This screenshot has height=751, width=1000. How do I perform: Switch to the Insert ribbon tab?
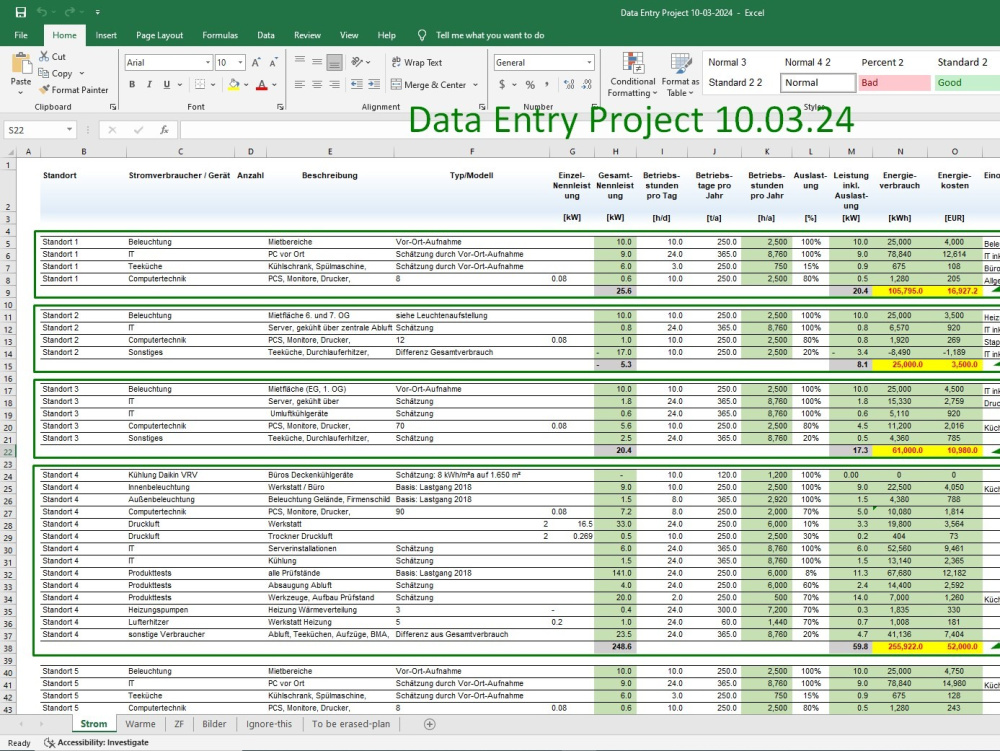106,35
